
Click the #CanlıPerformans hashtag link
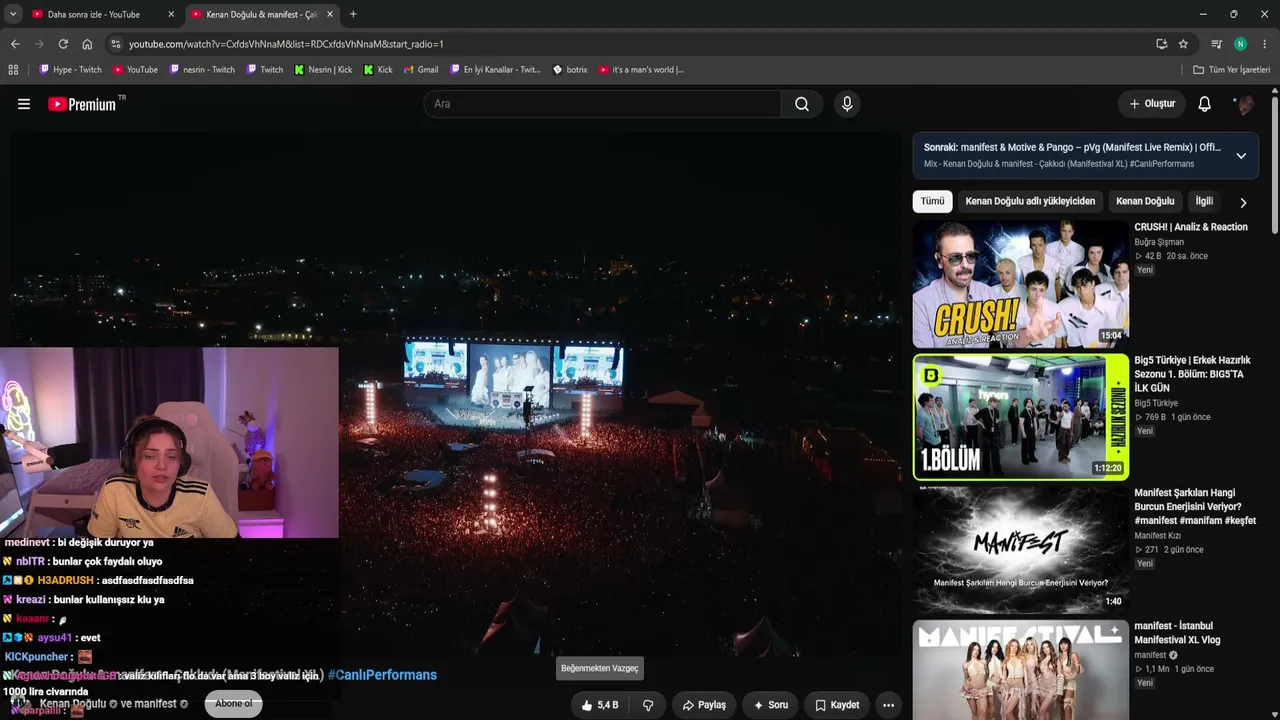[x=382, y=675]
